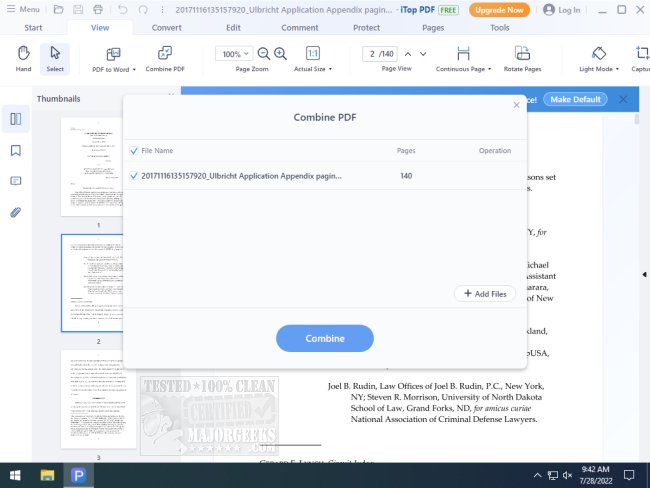Click the Zoom In magnifier icon
This screenshot has width=650, height=488.
[x=281, y=53]
